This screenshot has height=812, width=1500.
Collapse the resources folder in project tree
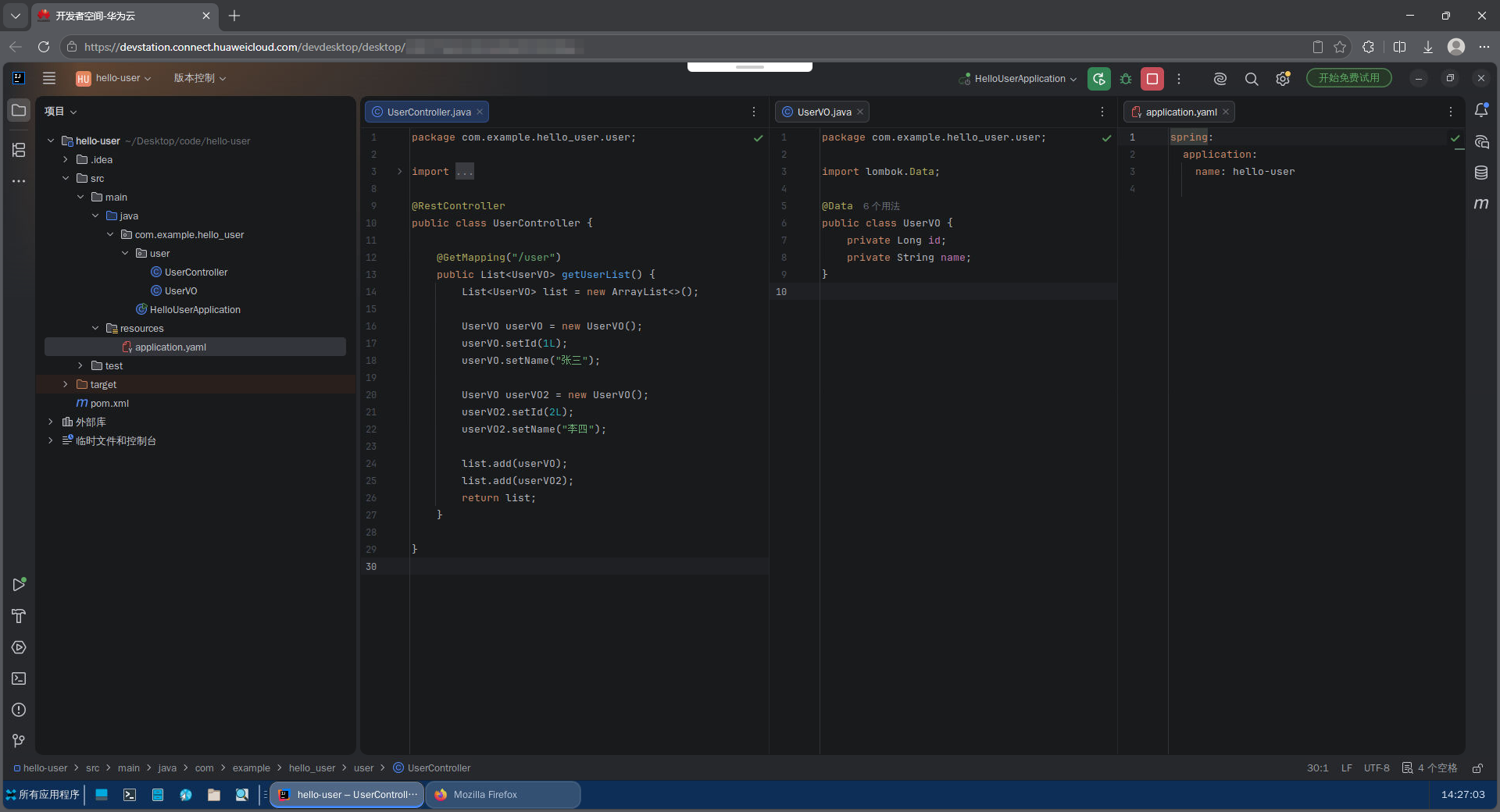tap(95, 329)
